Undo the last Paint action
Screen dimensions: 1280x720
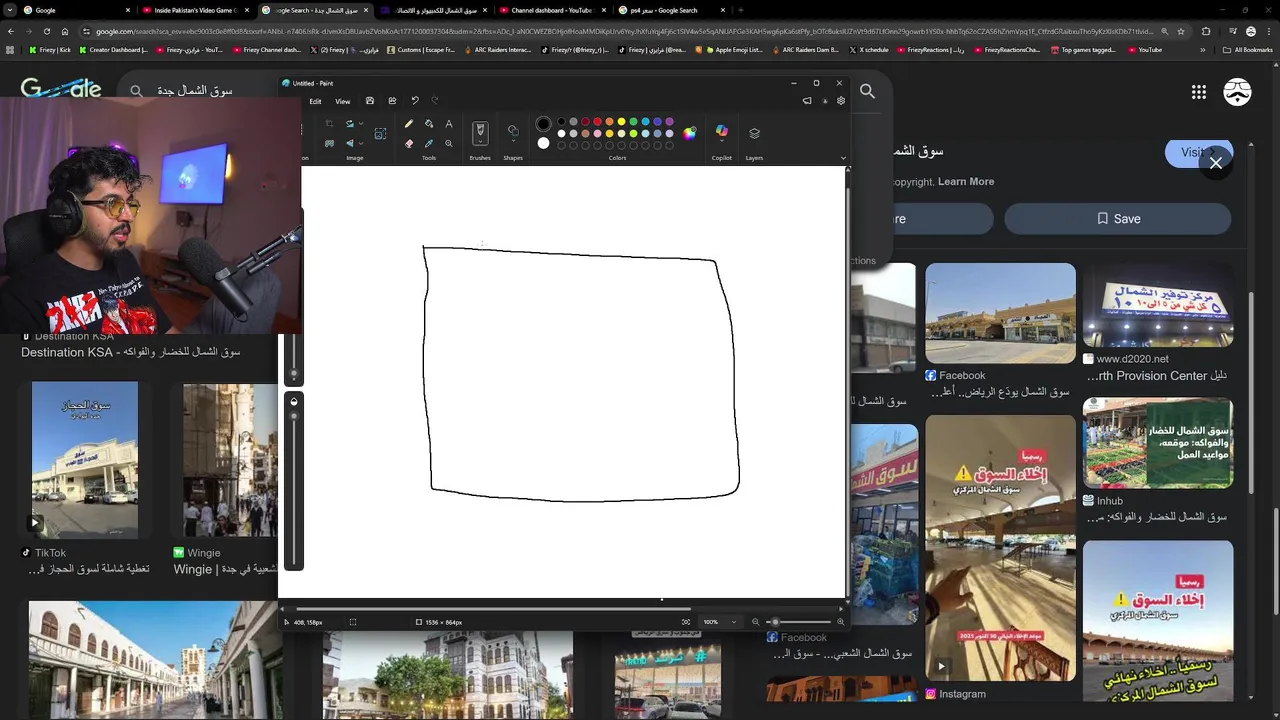[415, 101]
